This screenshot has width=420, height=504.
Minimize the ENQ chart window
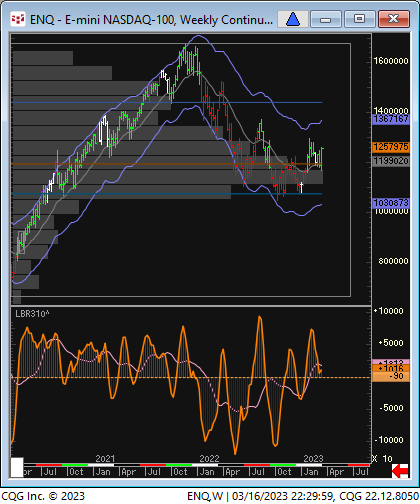pyautogui.click(x=325, y=19)
